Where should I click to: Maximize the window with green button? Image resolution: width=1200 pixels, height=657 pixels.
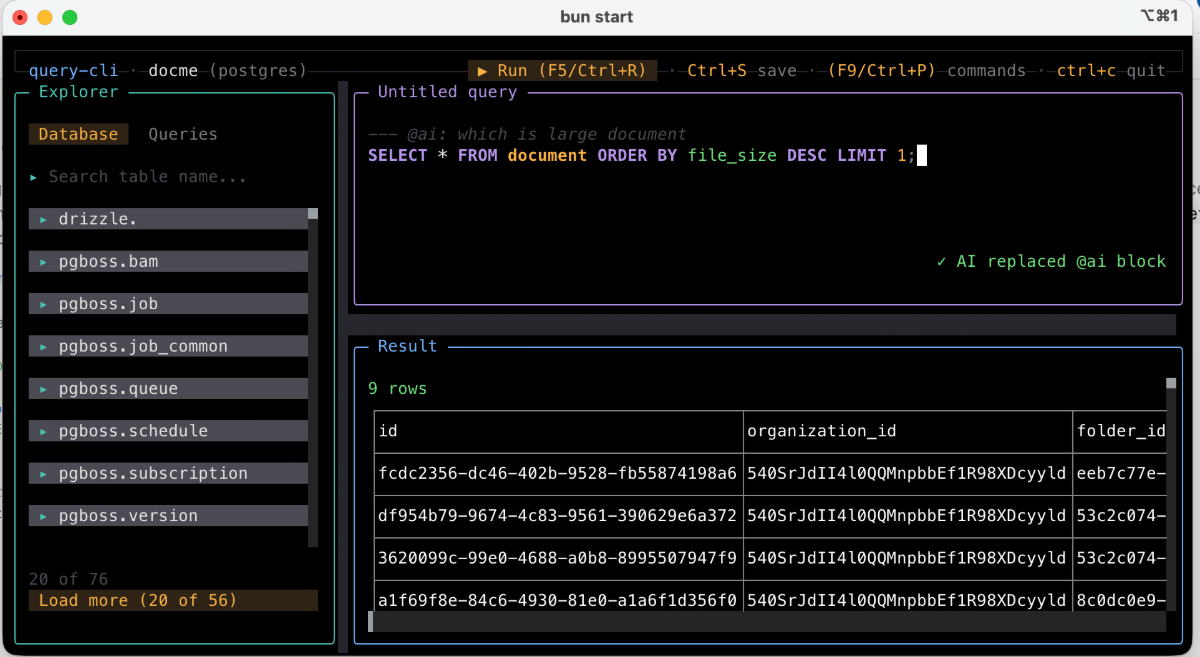(x=70, y=17)
